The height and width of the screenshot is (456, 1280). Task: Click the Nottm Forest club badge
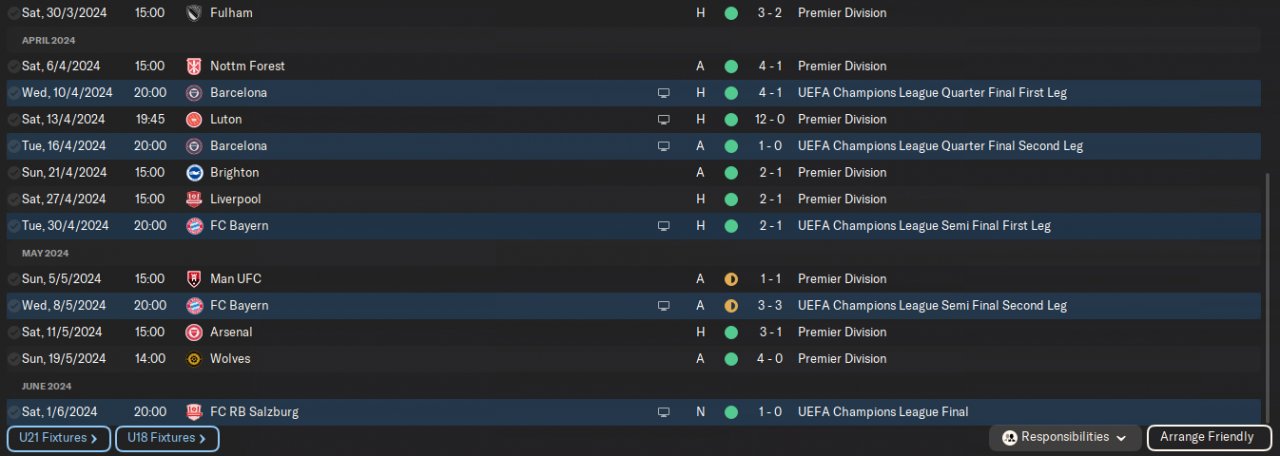[x=194, y=66]
